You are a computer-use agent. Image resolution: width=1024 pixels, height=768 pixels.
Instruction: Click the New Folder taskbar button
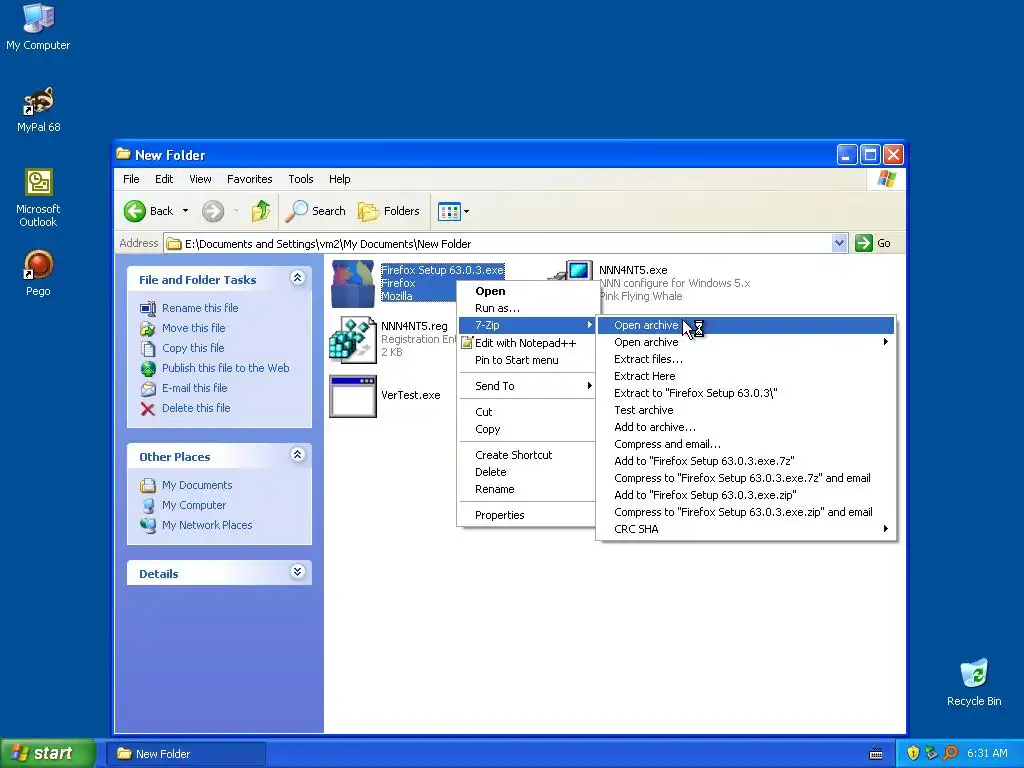tap(186, 754)
